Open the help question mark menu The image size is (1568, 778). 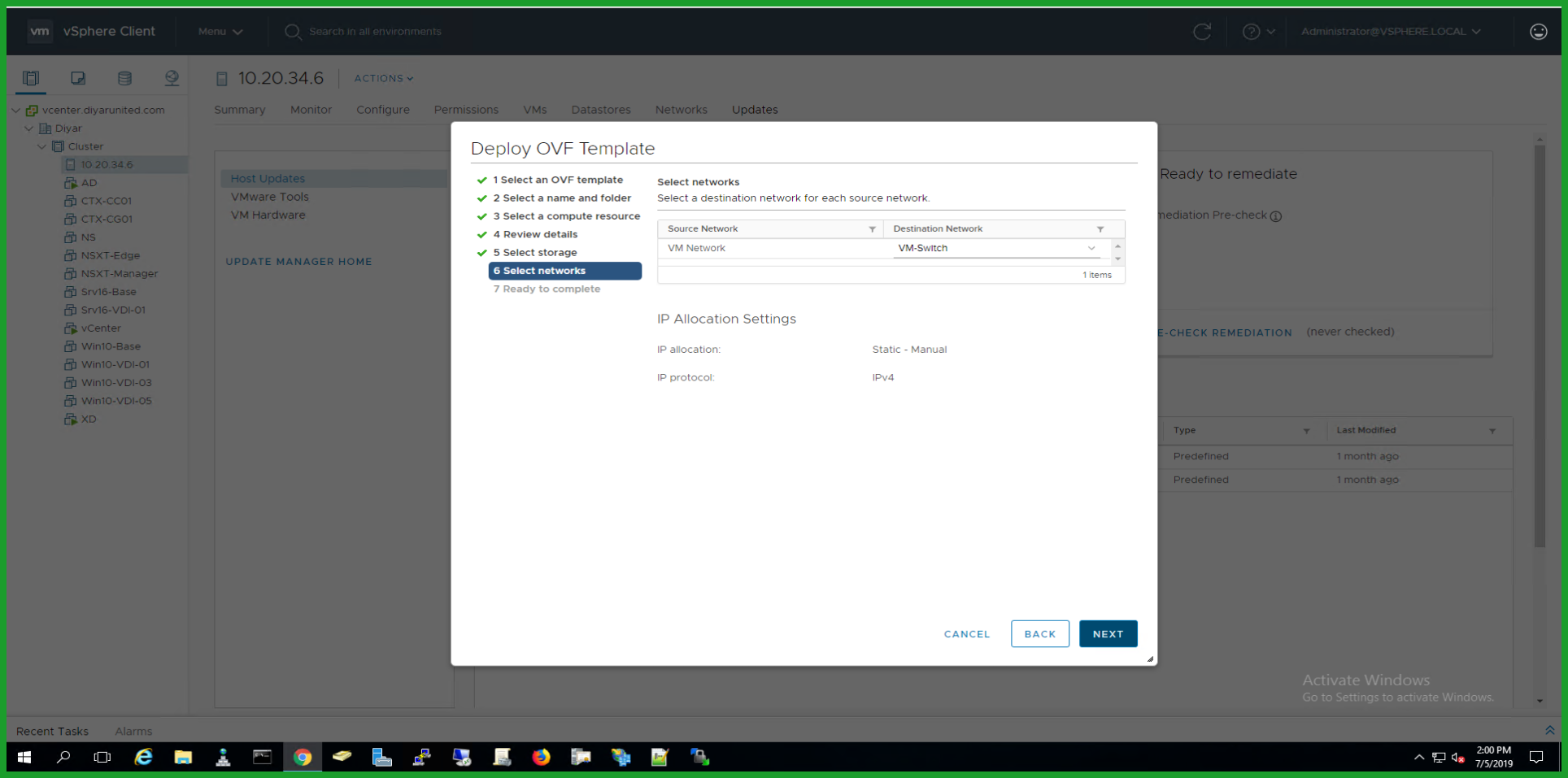[x=1258, y=32]
